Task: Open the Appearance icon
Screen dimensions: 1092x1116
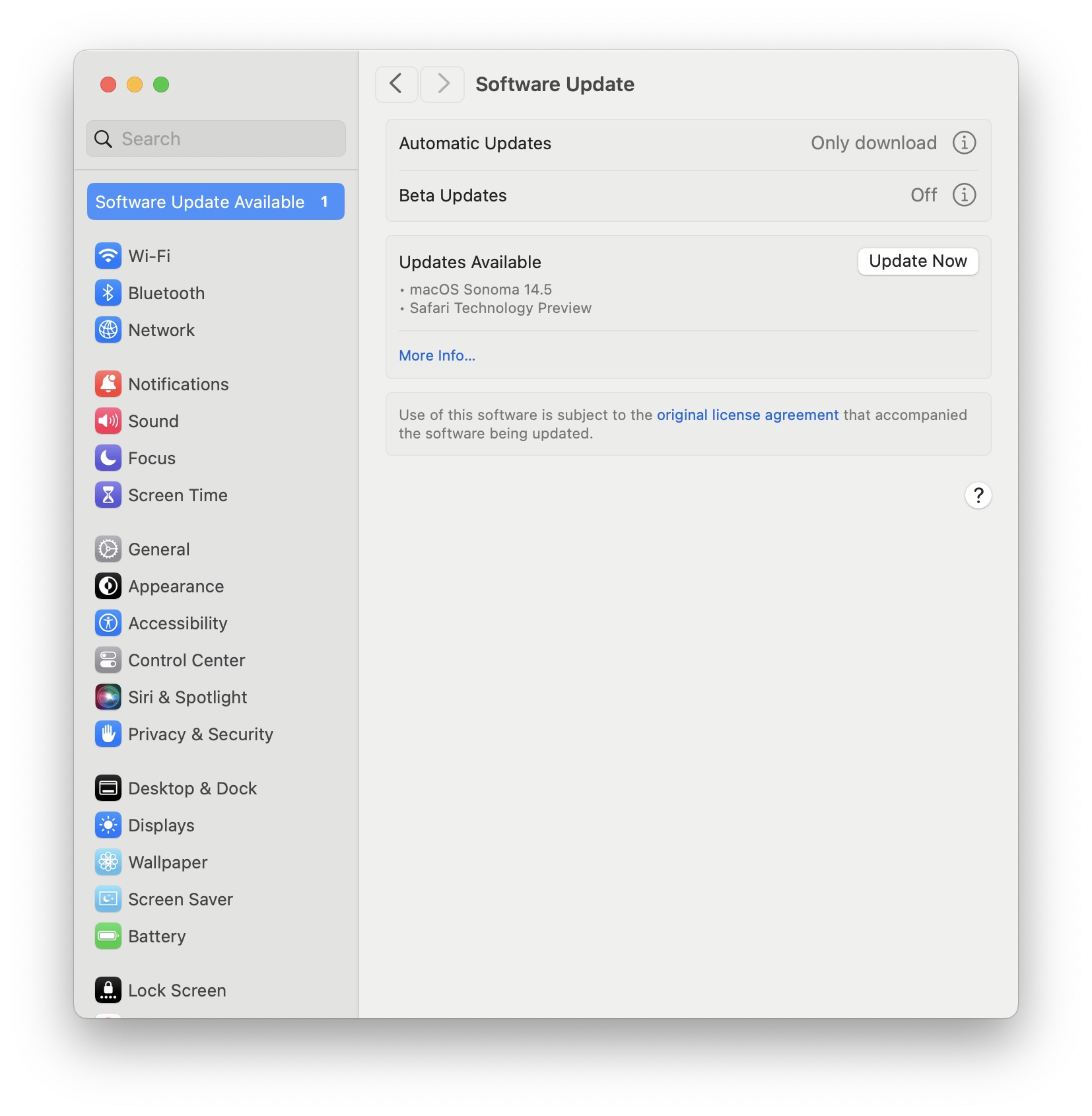Action: tap(108, 586)
